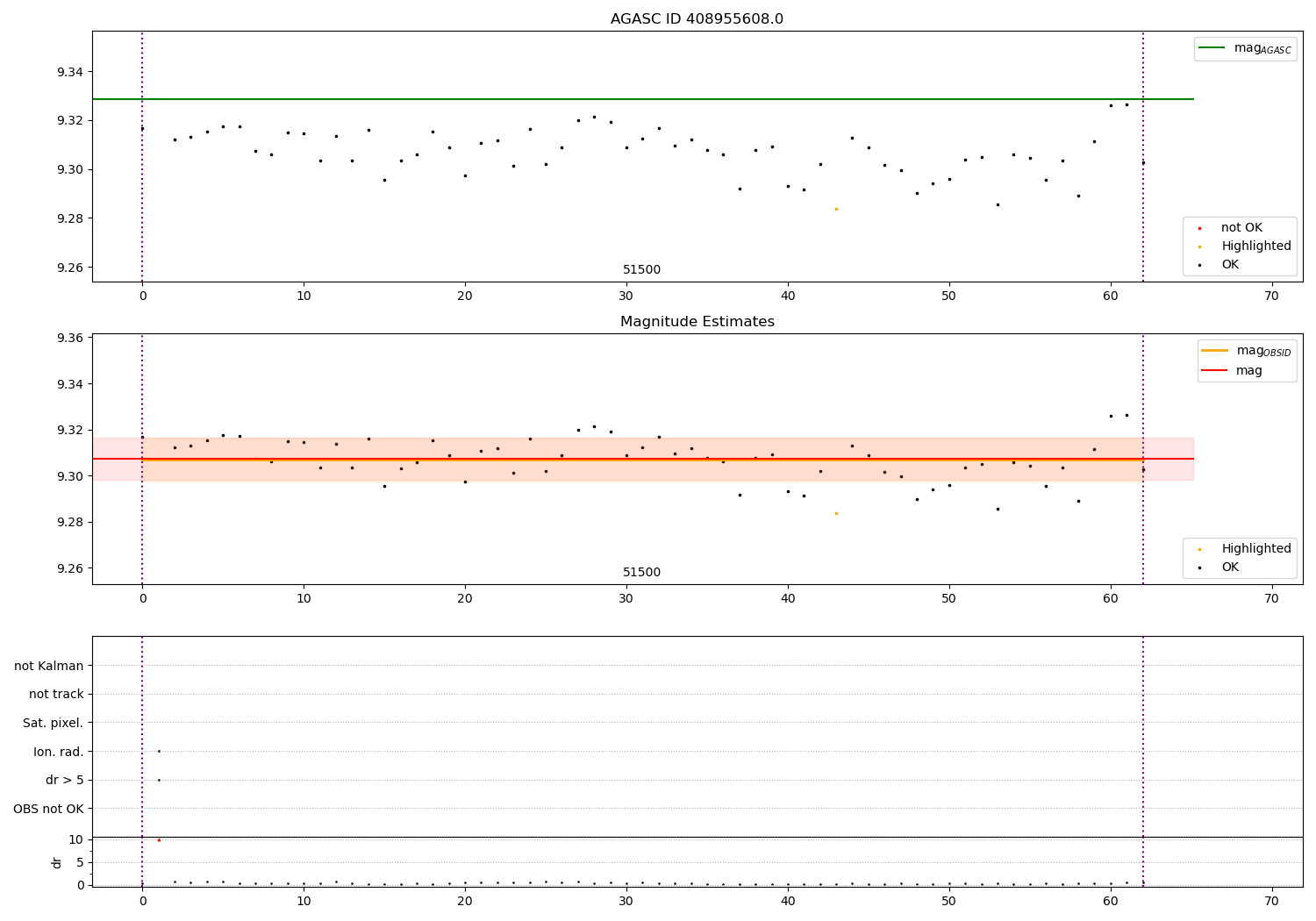Viewport: 1316px width, 921px height.
Task: Click the '9.34' y-tick of the top plot
Action: 70,72
